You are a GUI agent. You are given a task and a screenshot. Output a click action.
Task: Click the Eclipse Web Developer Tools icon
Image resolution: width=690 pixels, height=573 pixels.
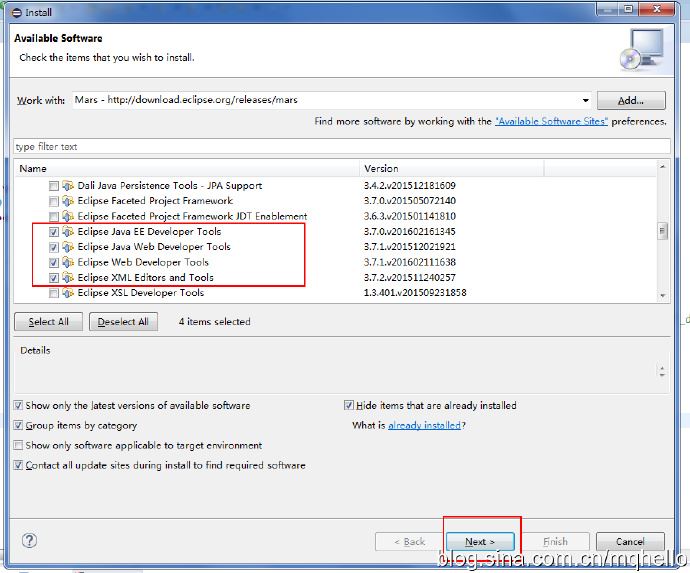point(68,262)
